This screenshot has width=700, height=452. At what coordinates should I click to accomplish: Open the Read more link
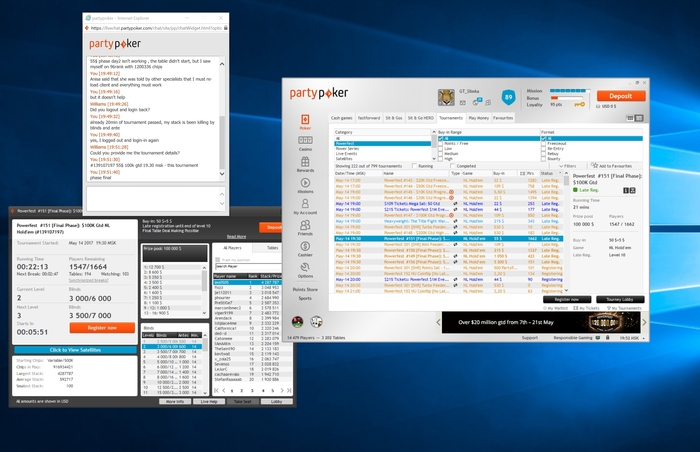[236, 237]
